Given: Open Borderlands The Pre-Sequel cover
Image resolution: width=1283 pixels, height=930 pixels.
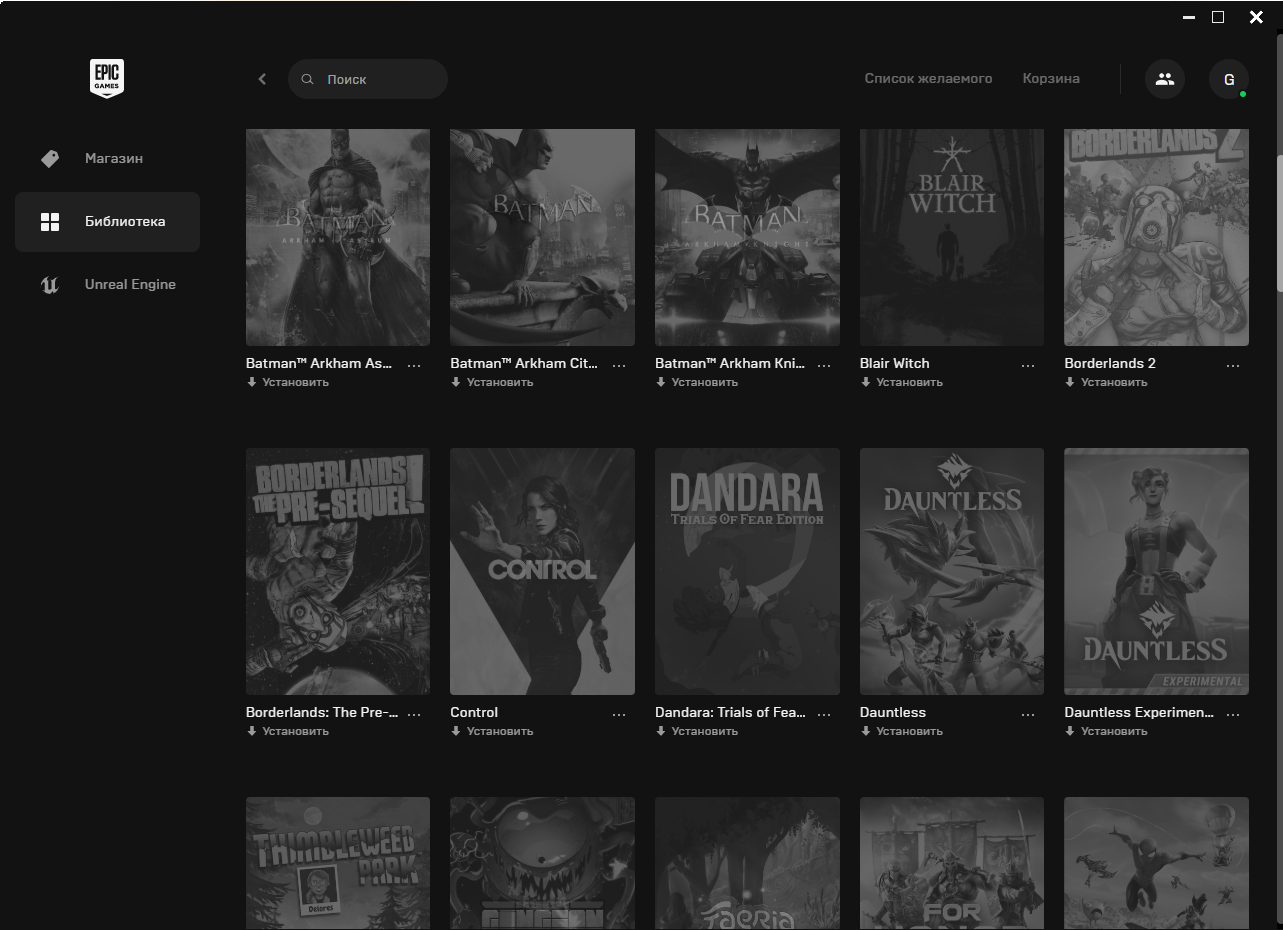Looking at the screenshot, I should tap(338, 571).
